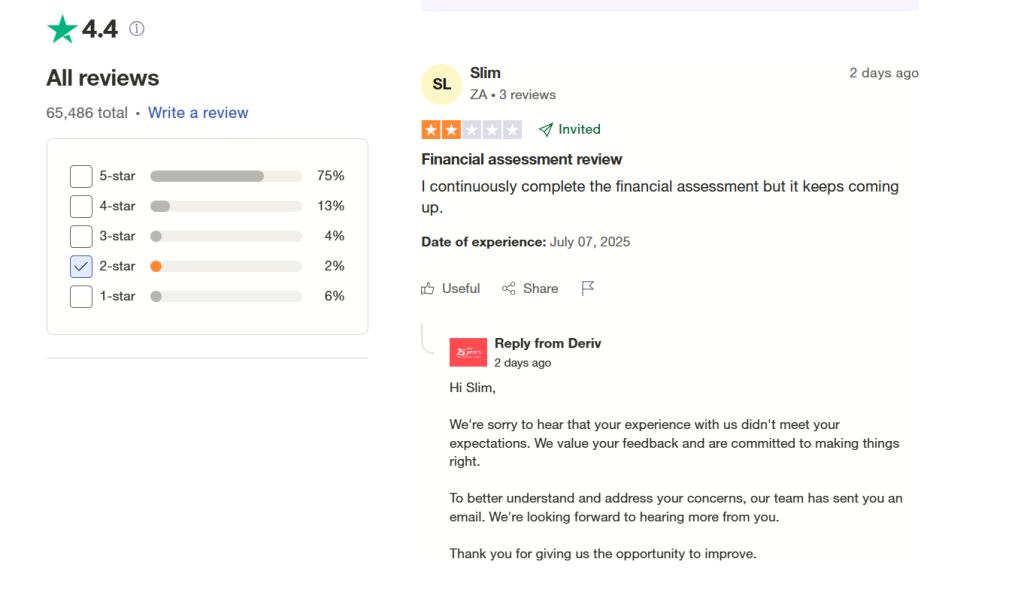Viewport: 1024px width, 589px height.
Task: Click the green Trustpilot star icon
Action: [x=62, y=29]
